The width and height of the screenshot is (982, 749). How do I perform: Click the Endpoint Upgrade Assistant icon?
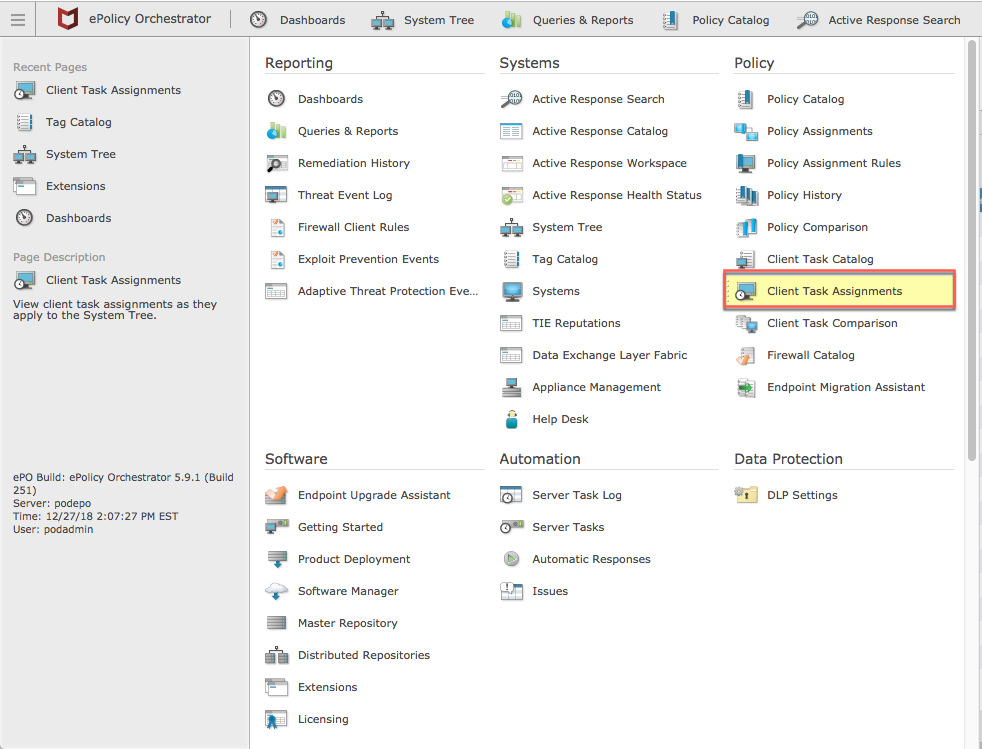[276, 495]
